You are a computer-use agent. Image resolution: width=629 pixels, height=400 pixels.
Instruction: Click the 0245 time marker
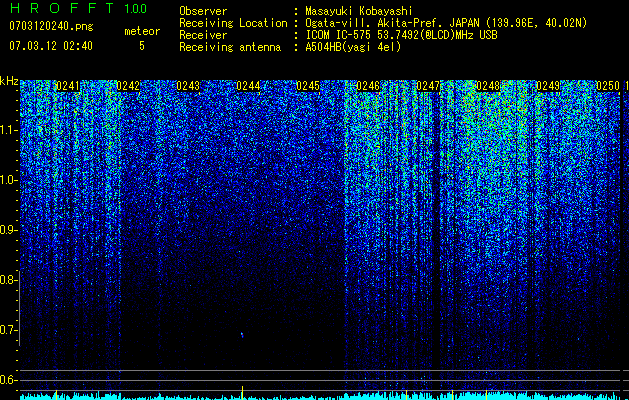(x=308, y=86)
